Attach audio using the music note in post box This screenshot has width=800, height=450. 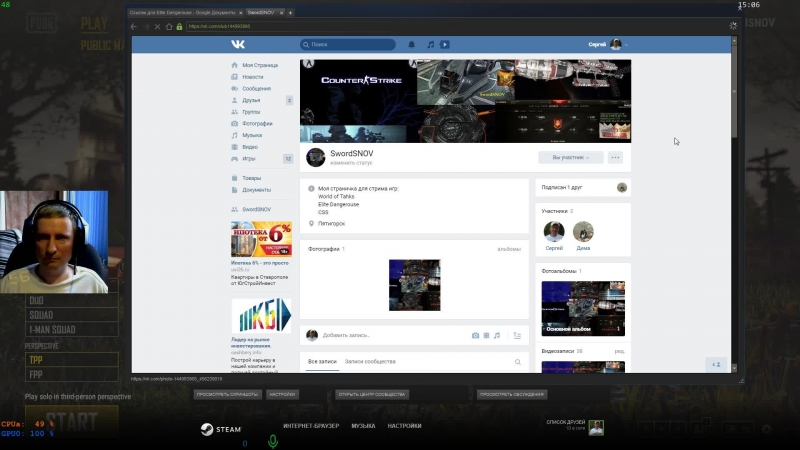(x=497, y=335)
